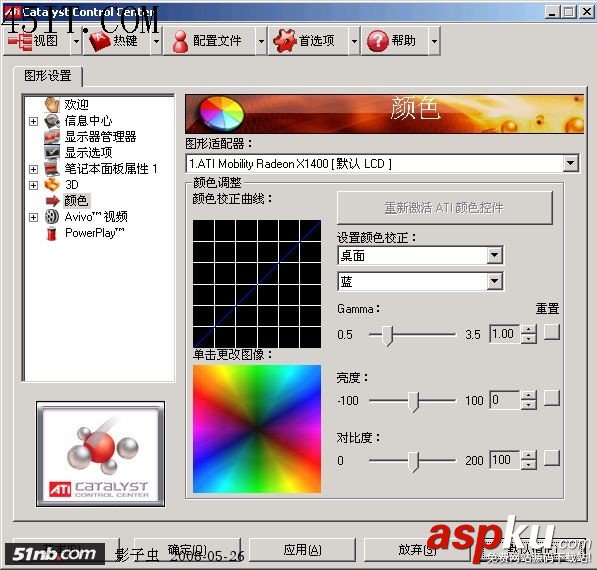
Task: Click the 对比度 contrast slider handle
Action: click(413, 461)
